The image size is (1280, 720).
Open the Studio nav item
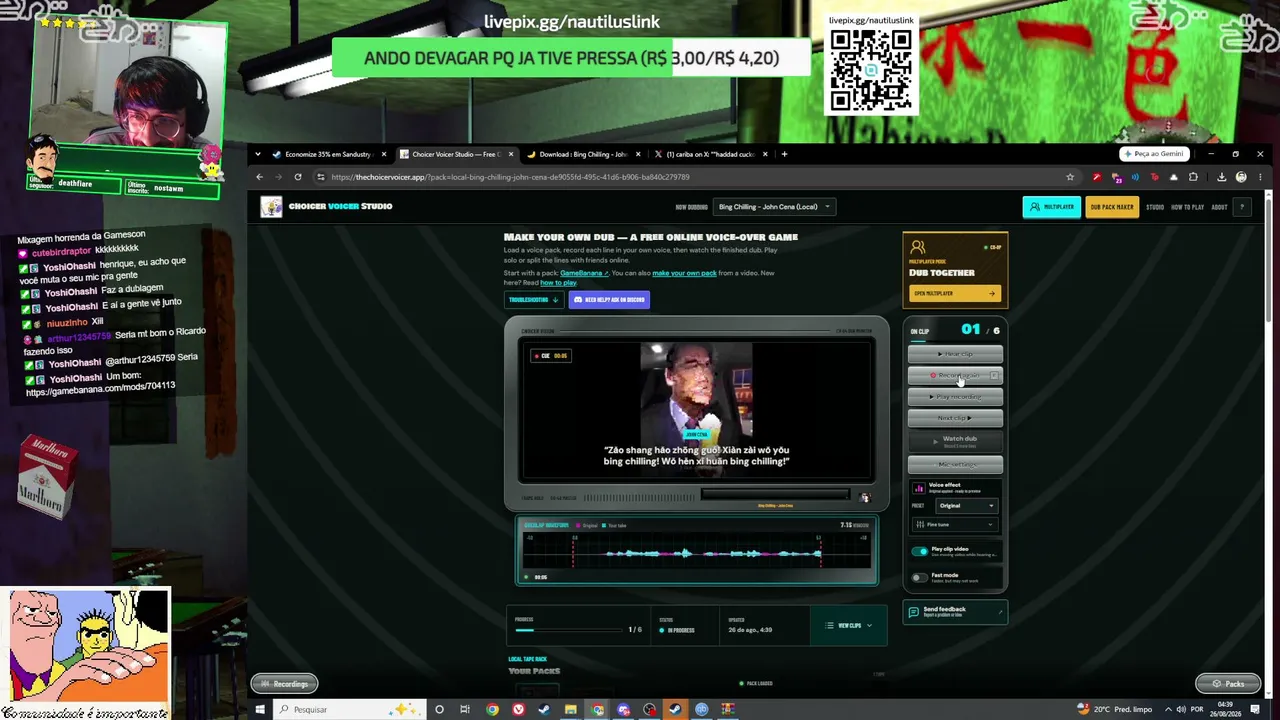(x=1155, y=207)
